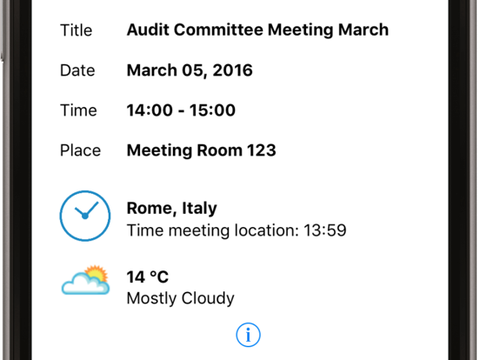Open the Meeting Room 123 place value

(201, 150)
